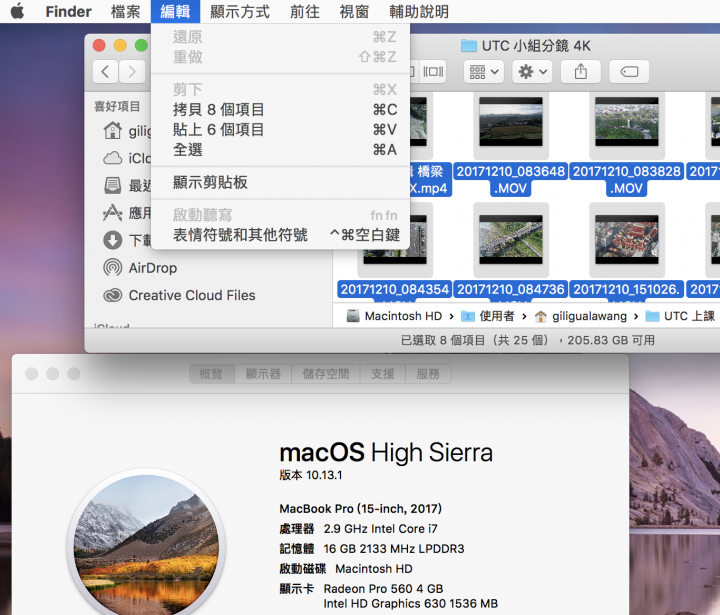Click the 版本 10.13.1 version text

point(311,475)
